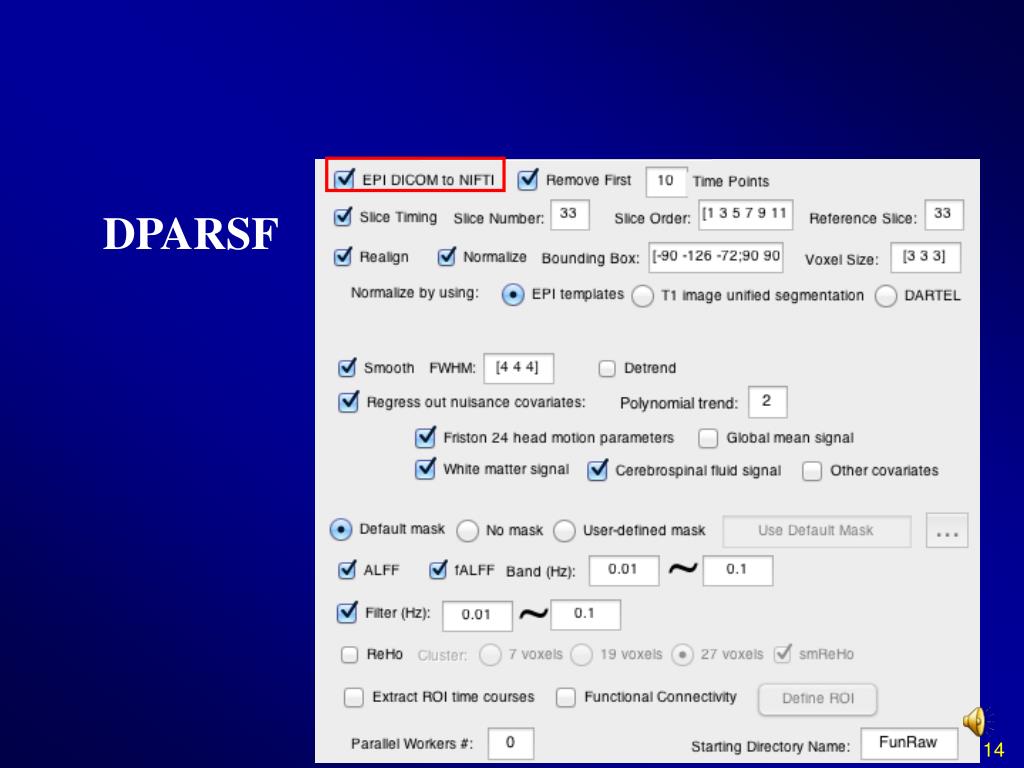Image resolution: width=1024 pixels, height=768 pixels.
Task: Select 7 voxels cluster option
Action: 490,654
